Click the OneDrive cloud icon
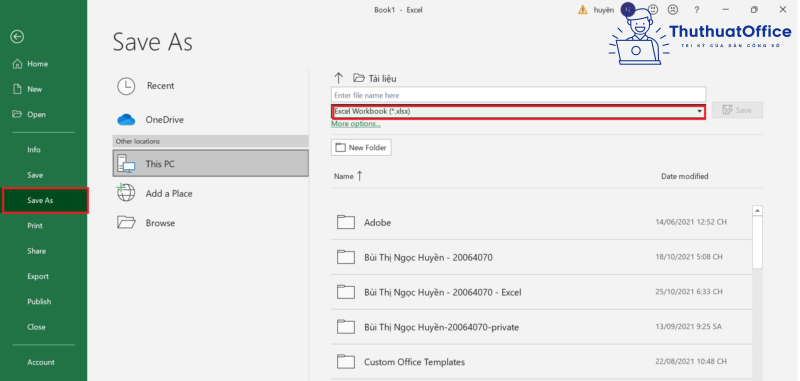 coord(126,120)
